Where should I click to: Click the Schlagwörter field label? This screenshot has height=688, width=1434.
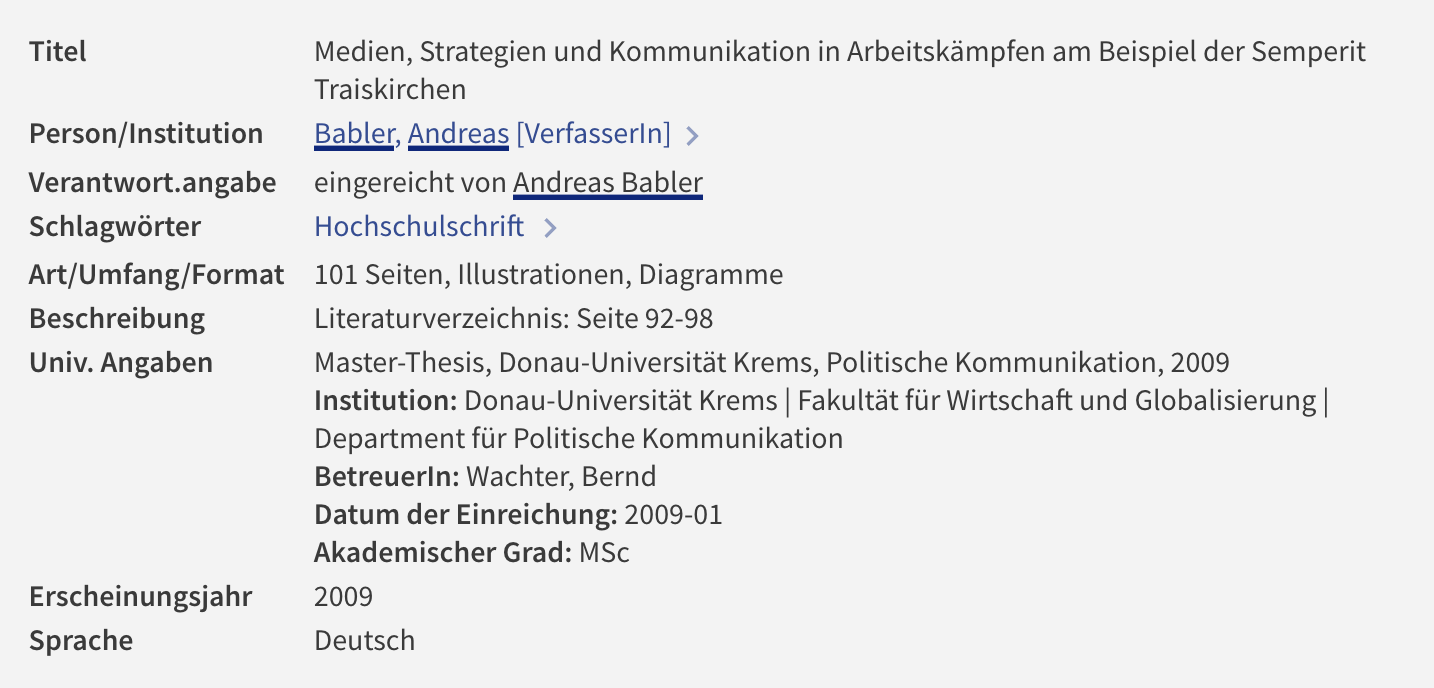point(115,226)
